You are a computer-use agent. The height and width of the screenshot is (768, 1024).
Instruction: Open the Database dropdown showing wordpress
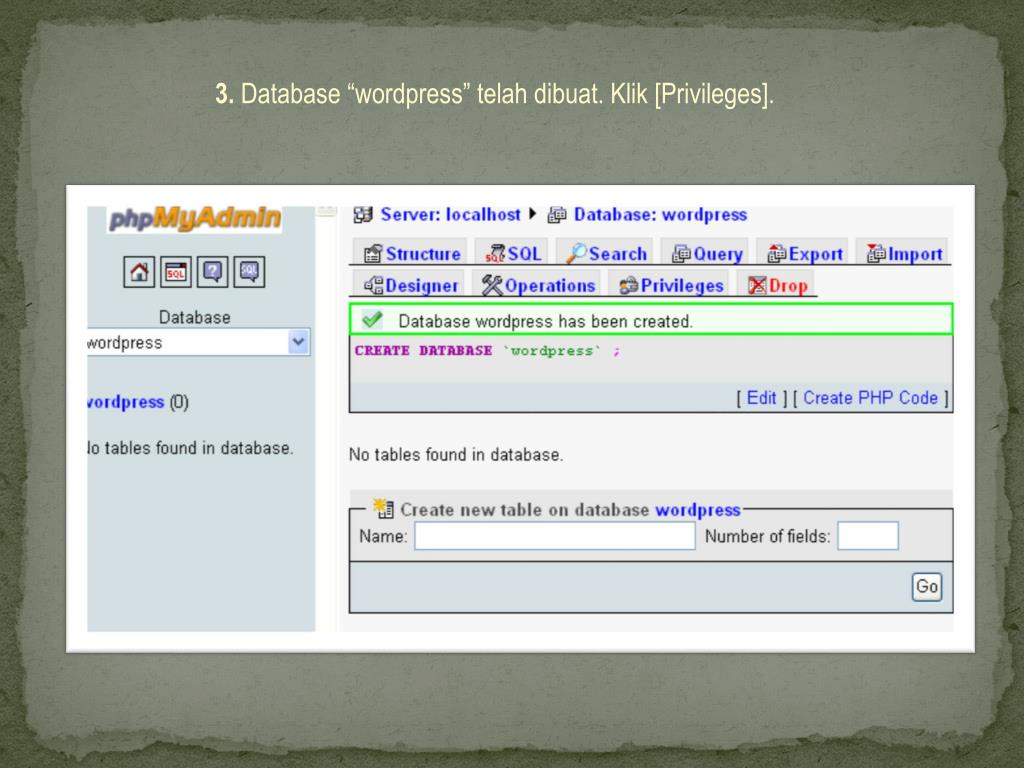pos(199,342)
